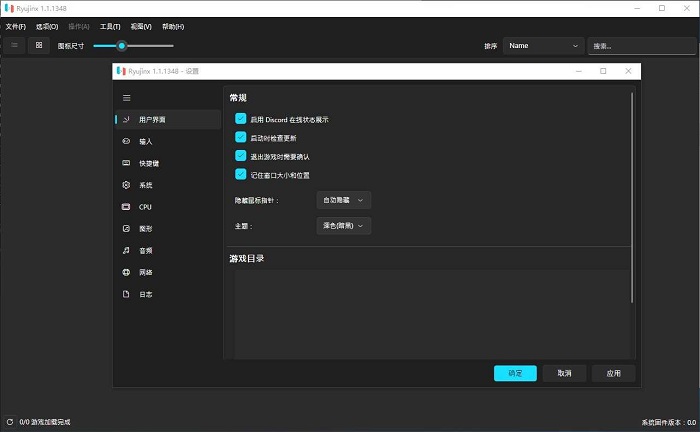The image size is (700, 432).
Task: Click in the 搜索 search field
Action: (x=642, y=46)
